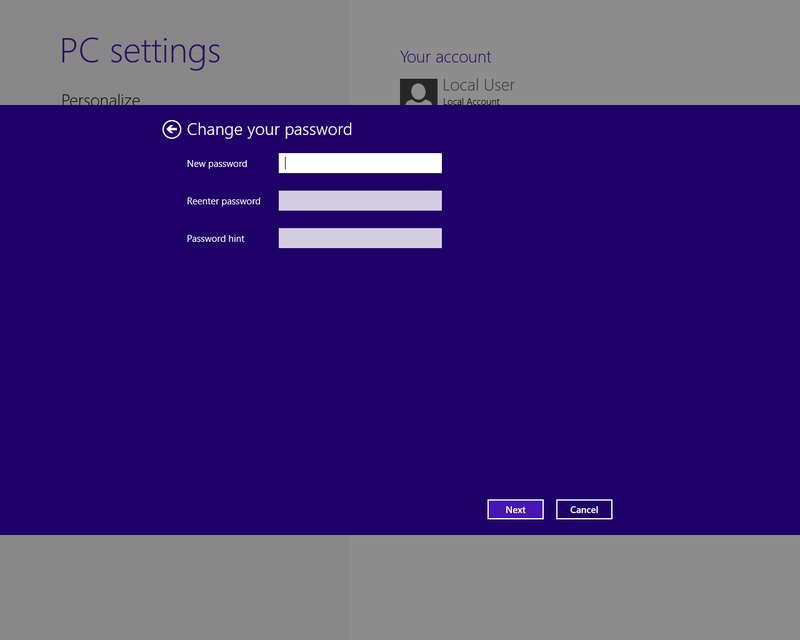Click the Local Account subtitle text
The width and height of the screenshot is (800, 640).
pos(471,101)
